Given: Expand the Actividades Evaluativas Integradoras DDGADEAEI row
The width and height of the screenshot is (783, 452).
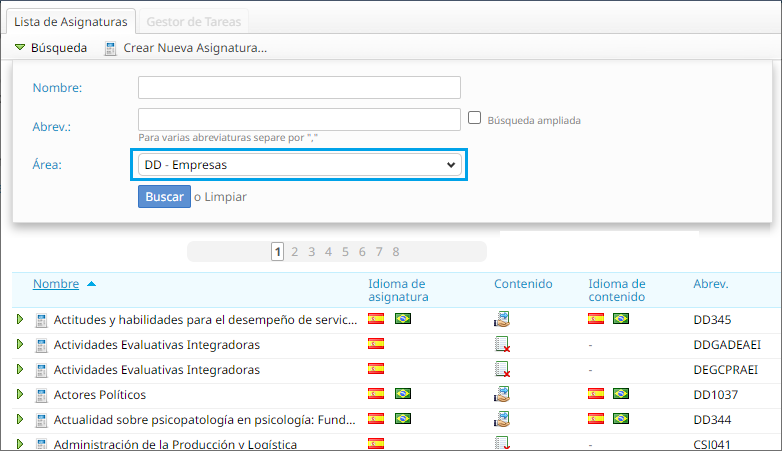Looking at the screenshot, I should pyautogui.click(x=20, y=344).
